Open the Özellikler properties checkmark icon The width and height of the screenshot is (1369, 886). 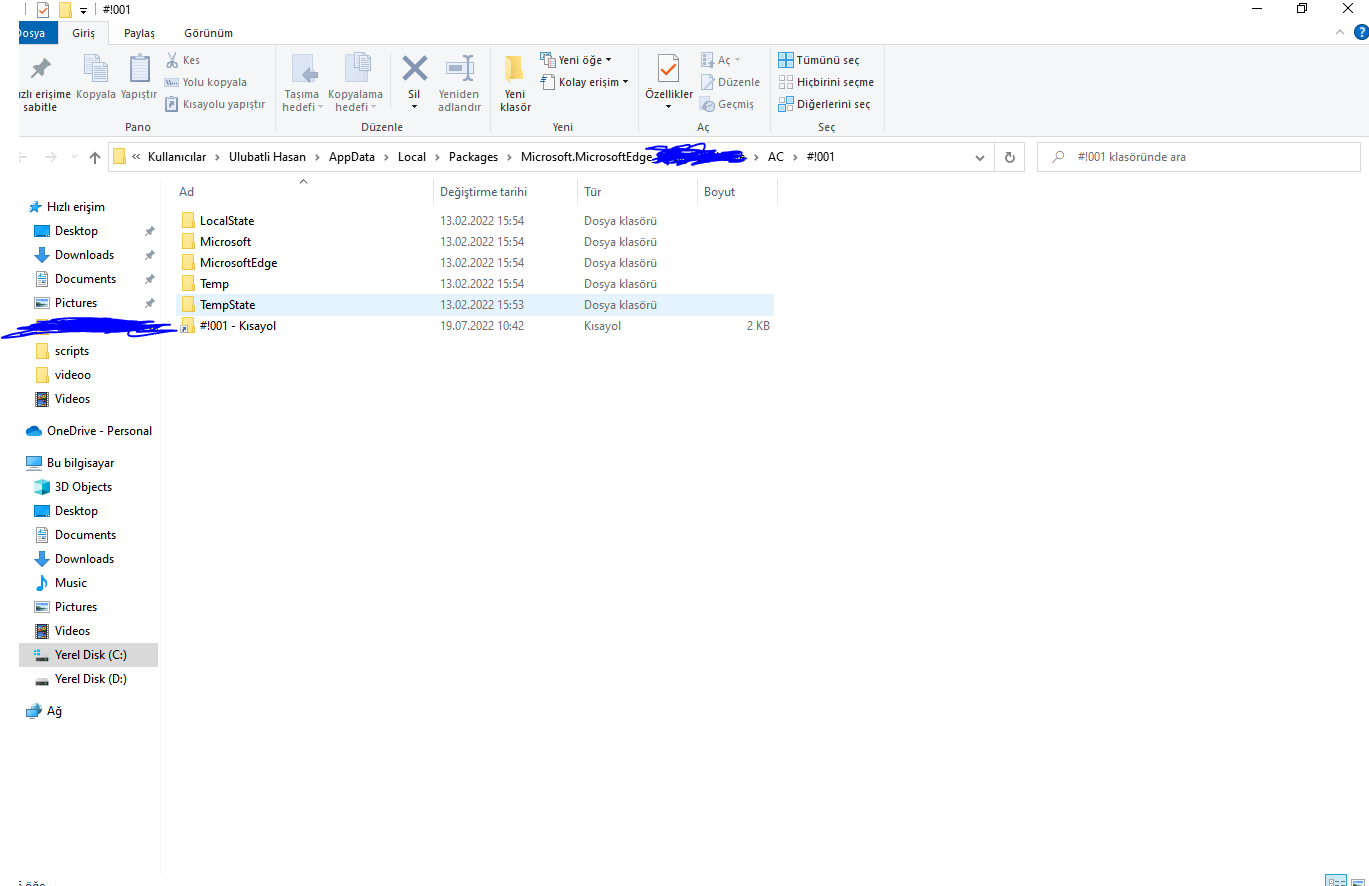[668, 68]
